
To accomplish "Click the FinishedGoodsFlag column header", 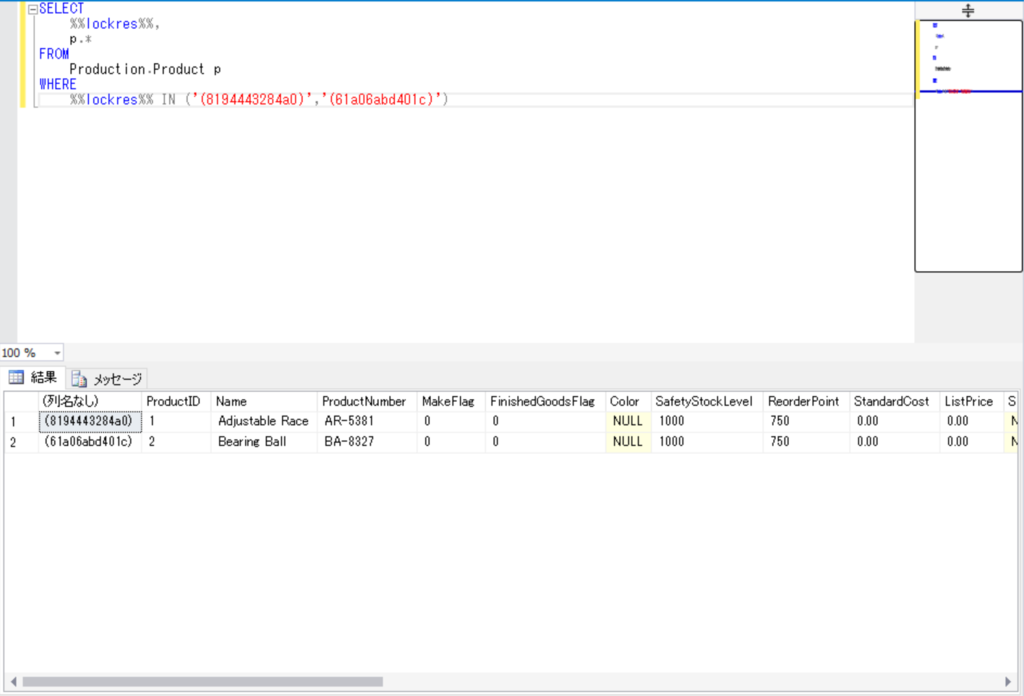I will (x=545, y=402).
